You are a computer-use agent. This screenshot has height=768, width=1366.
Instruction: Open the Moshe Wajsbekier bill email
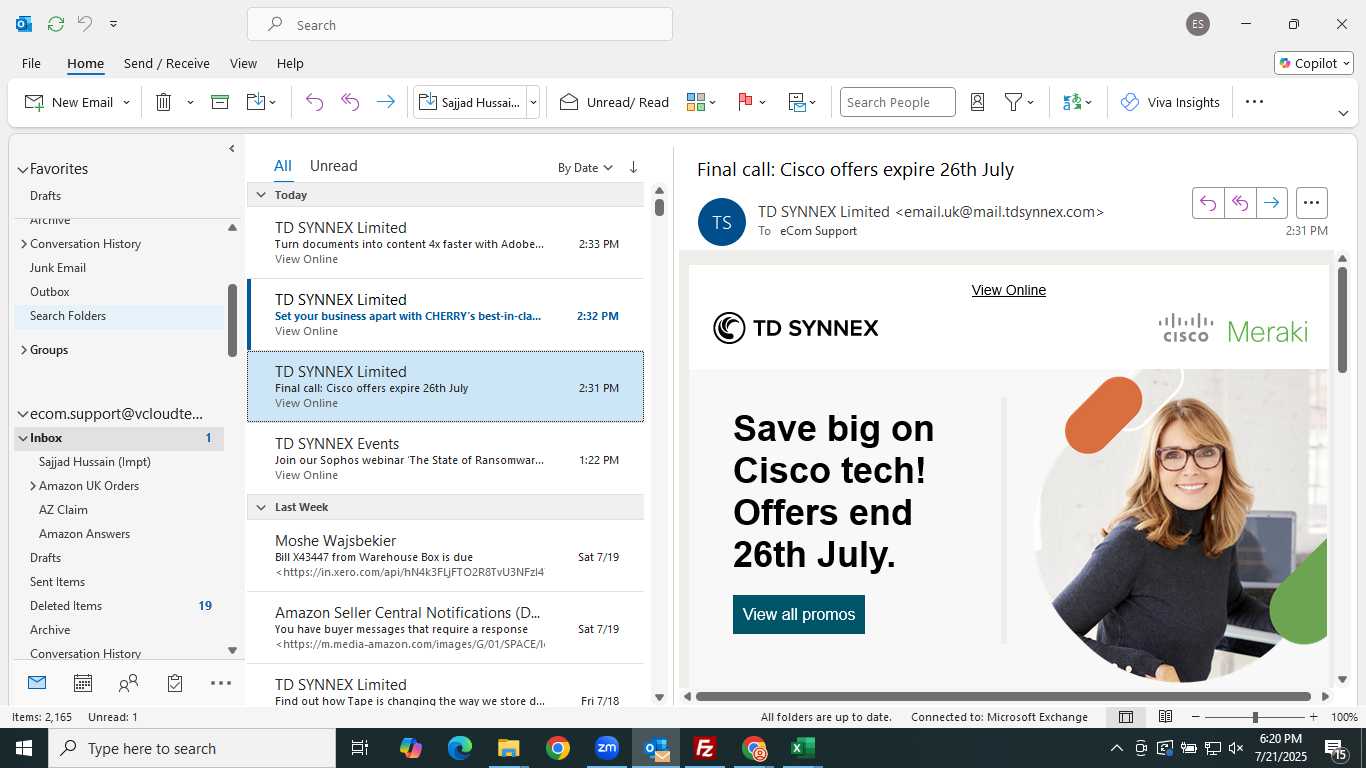[445, 556]
